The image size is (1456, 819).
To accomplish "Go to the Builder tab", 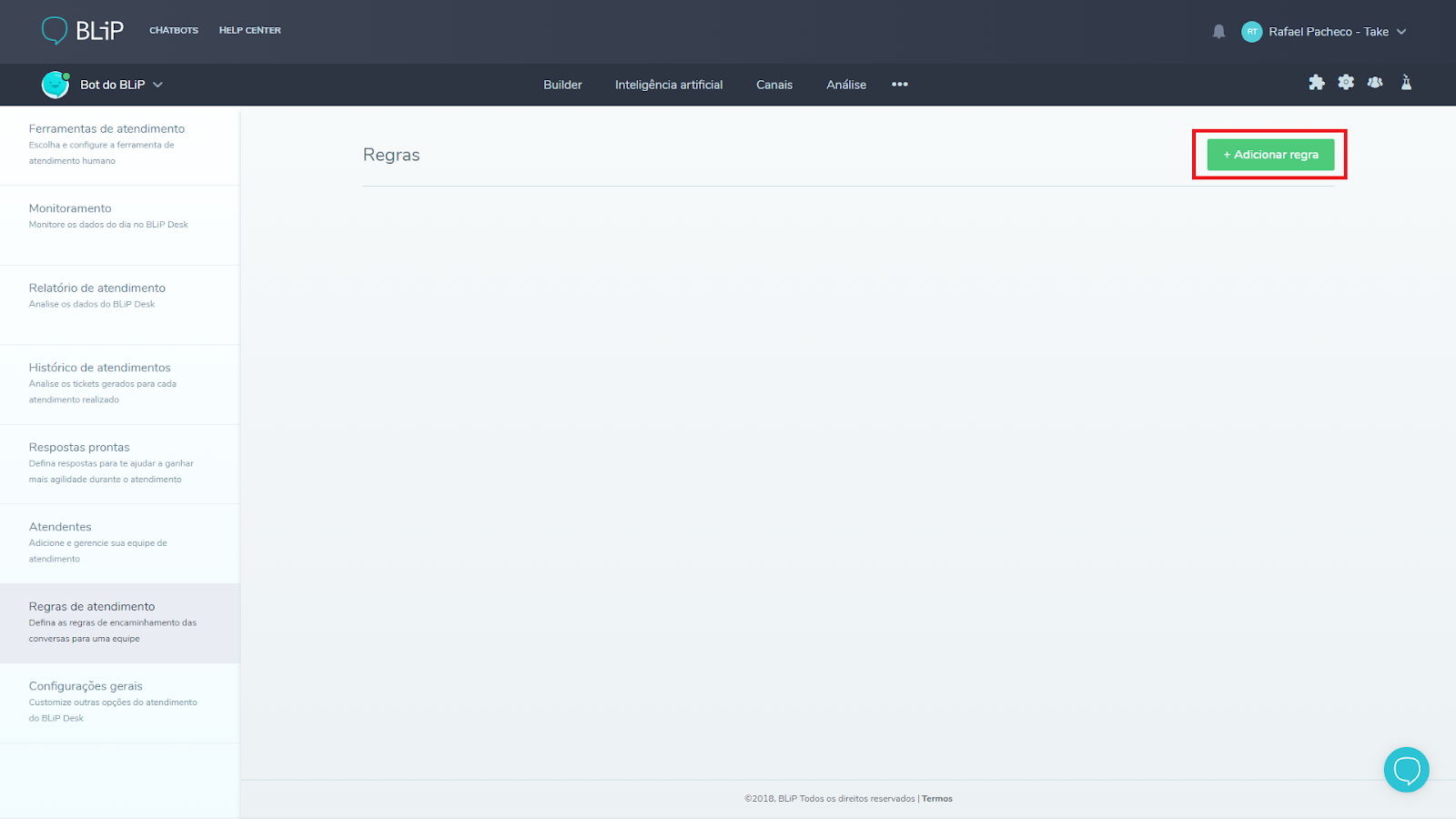I will coord(562,85).
